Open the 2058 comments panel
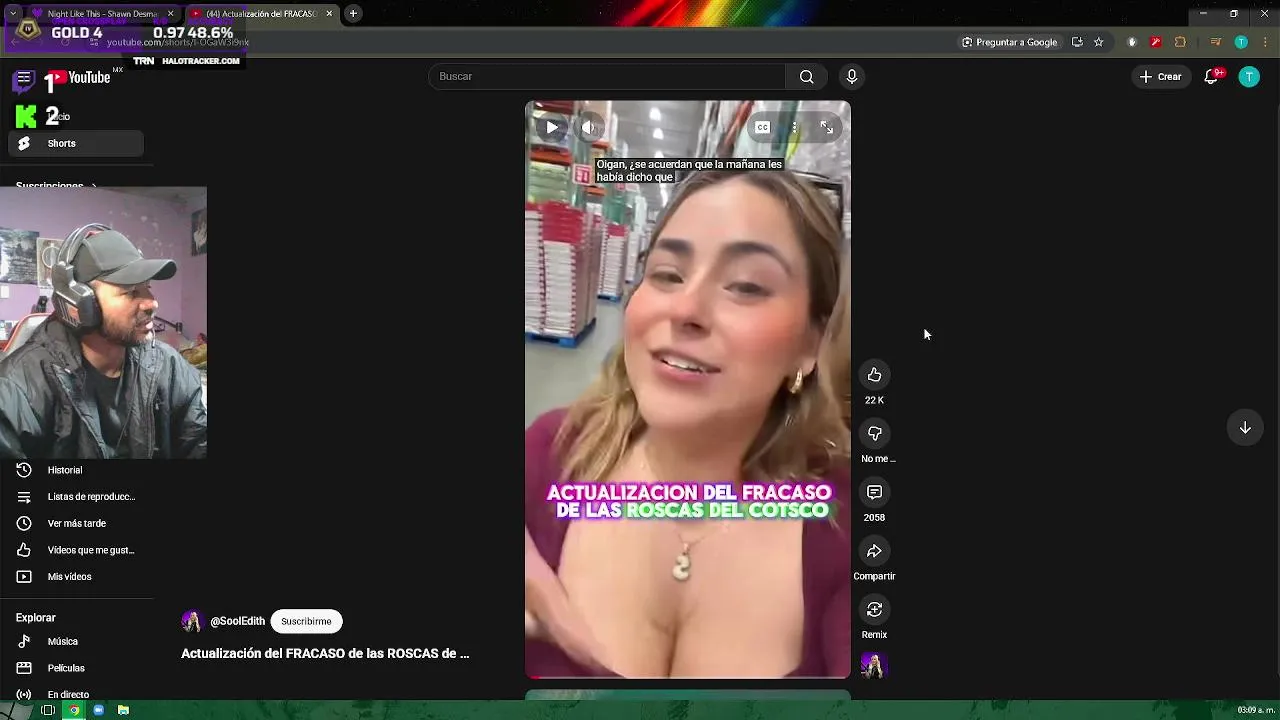Viewport: 1280px width, 720px height. 874,492
